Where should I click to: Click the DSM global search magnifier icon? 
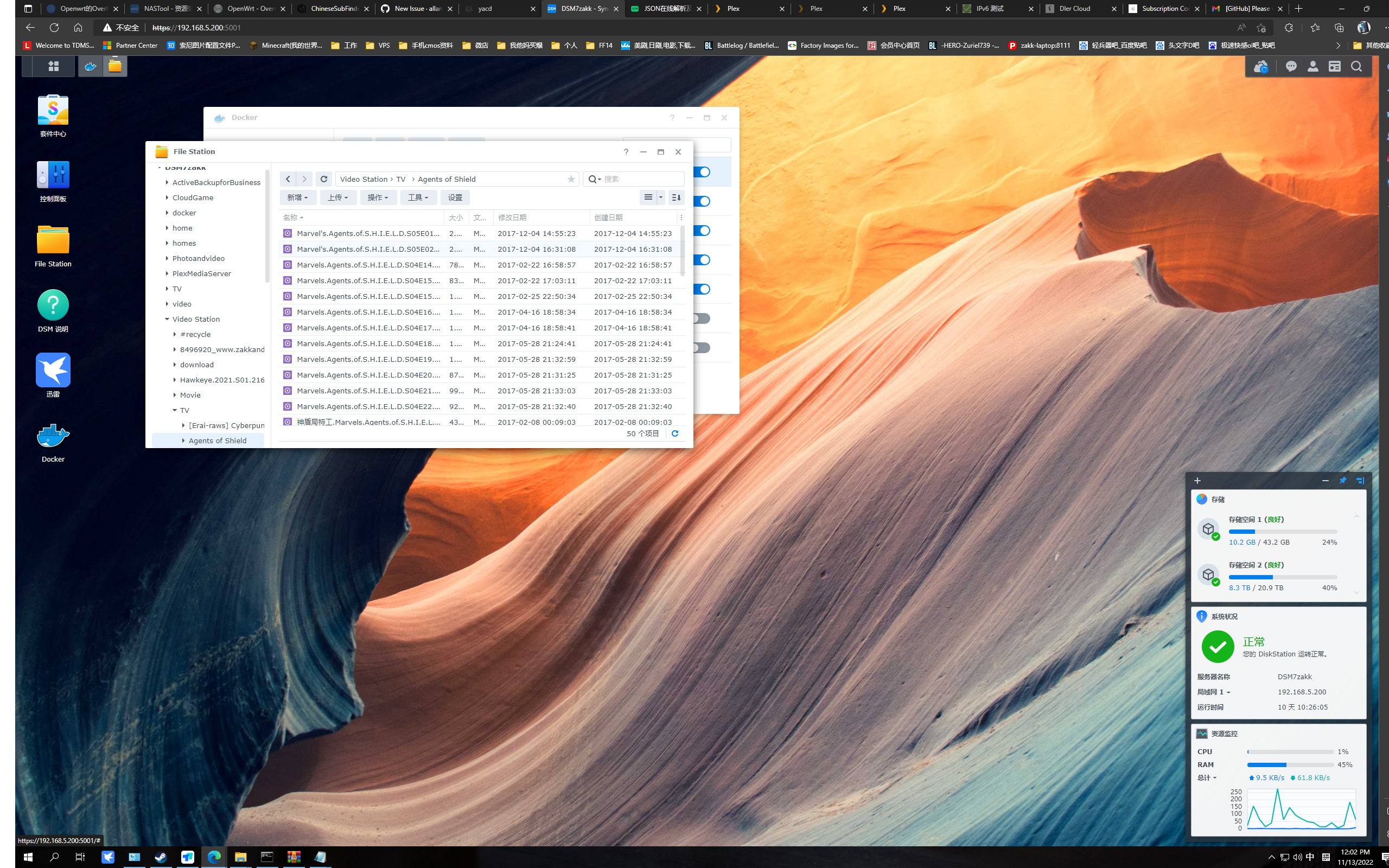pos(1356,67)
